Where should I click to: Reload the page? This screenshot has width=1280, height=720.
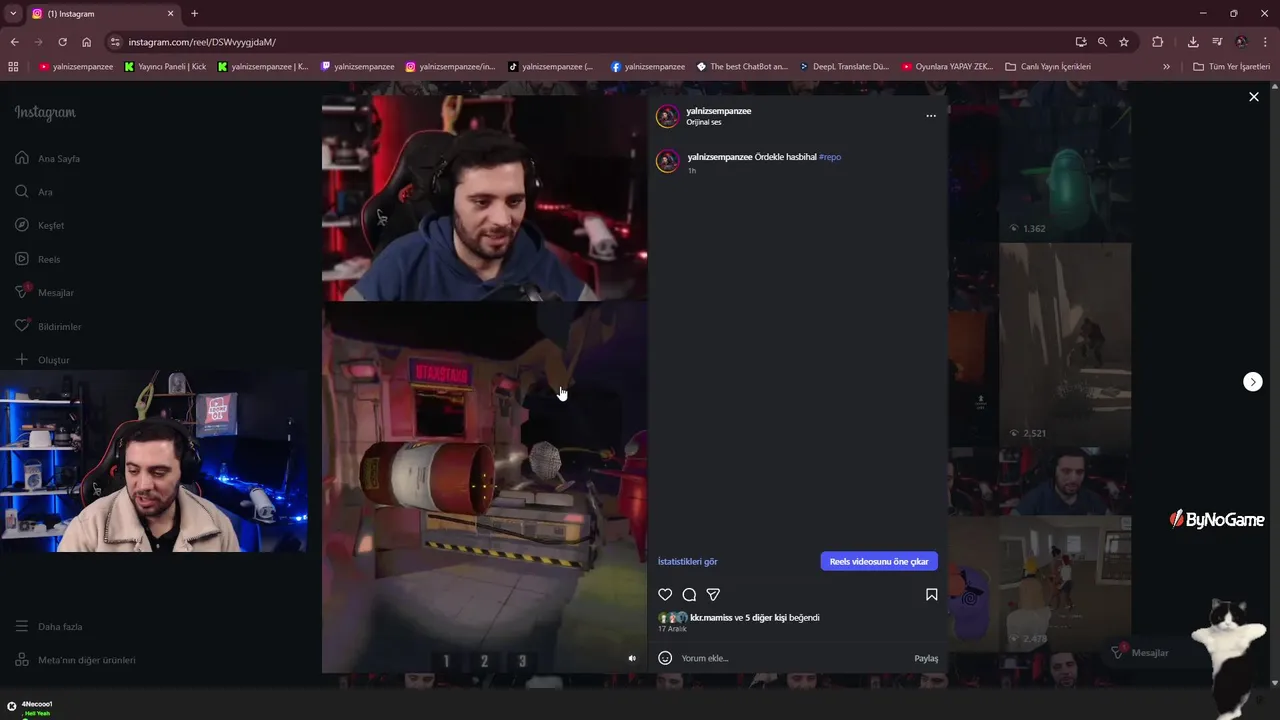[62, 42]
